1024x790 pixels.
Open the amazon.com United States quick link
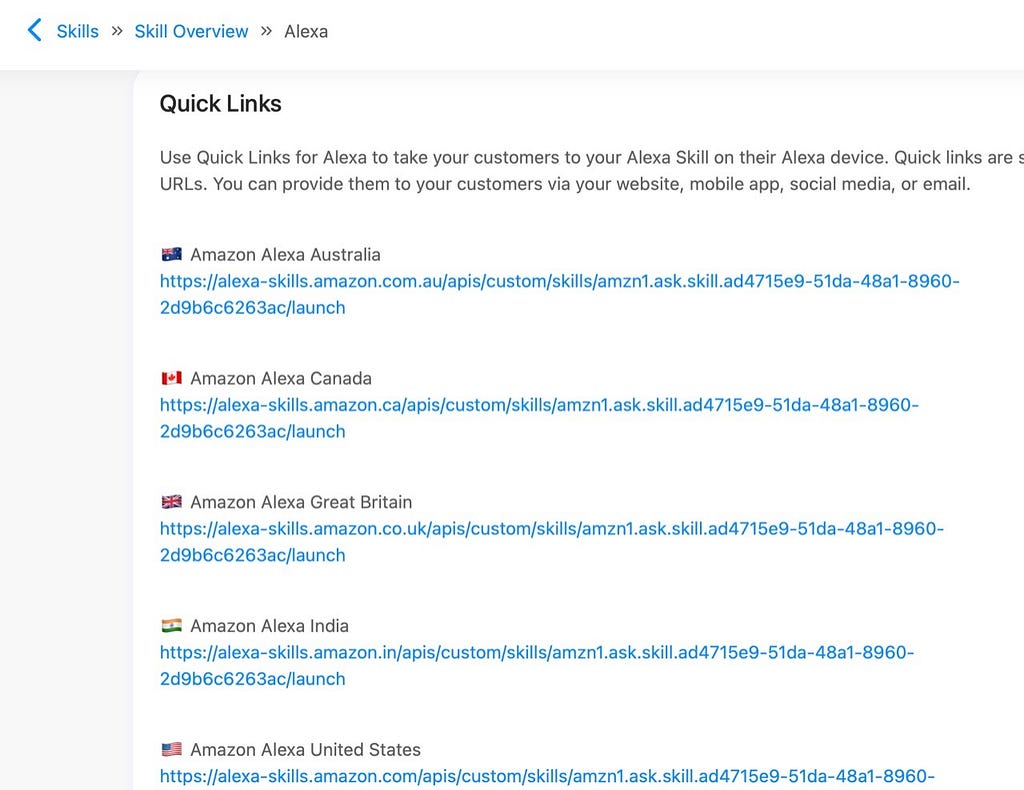(547, 776)
